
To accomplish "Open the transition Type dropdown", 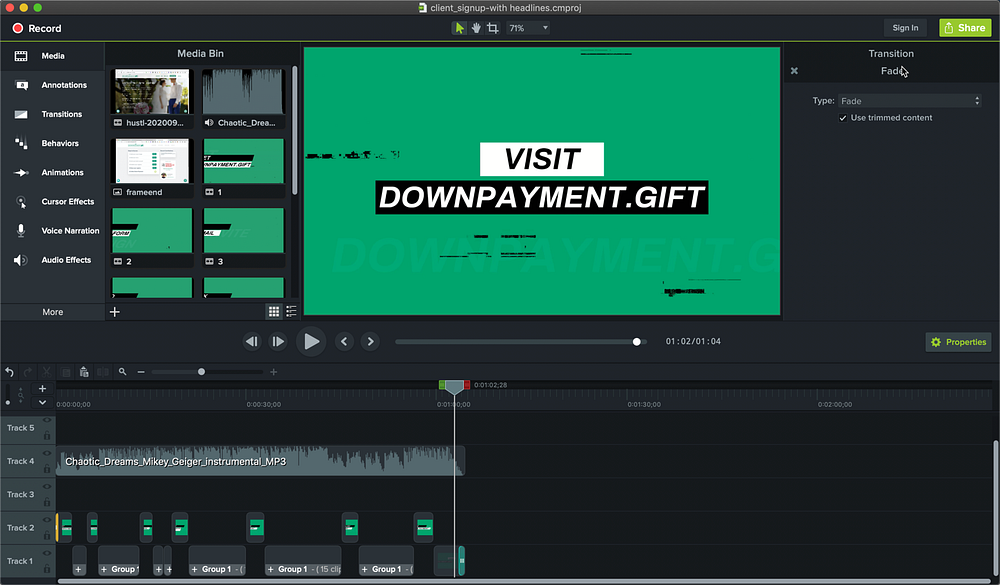I will point(909,101).
